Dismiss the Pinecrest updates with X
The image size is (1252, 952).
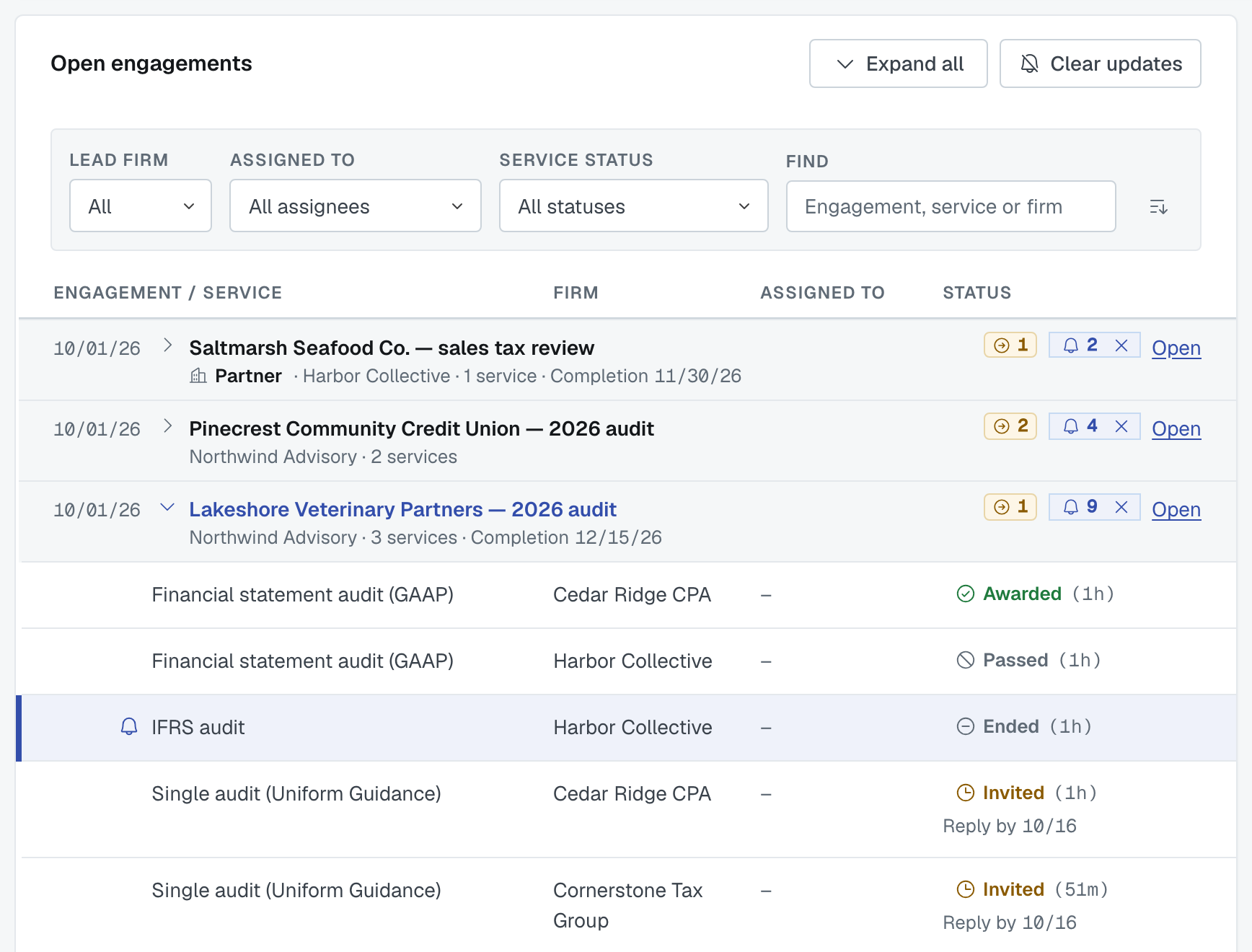click(x=1121, y=426)
